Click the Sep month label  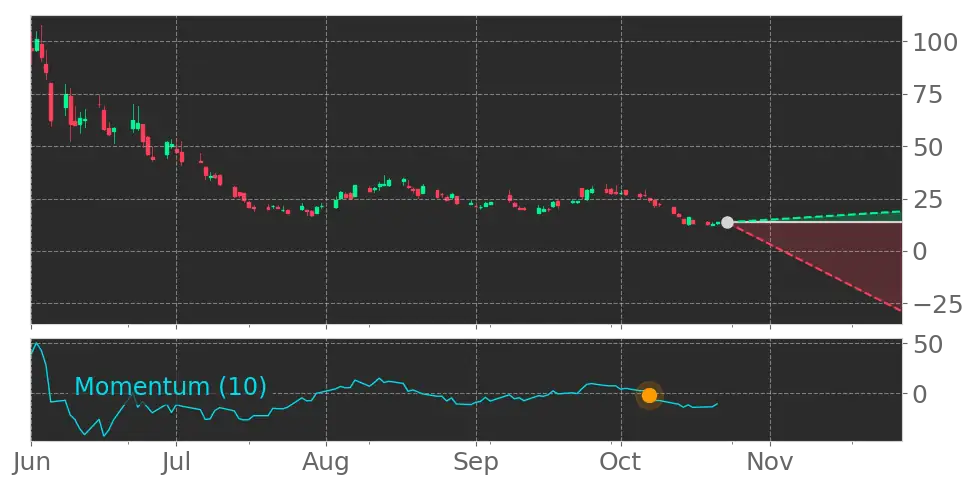[x=477, y=464]
